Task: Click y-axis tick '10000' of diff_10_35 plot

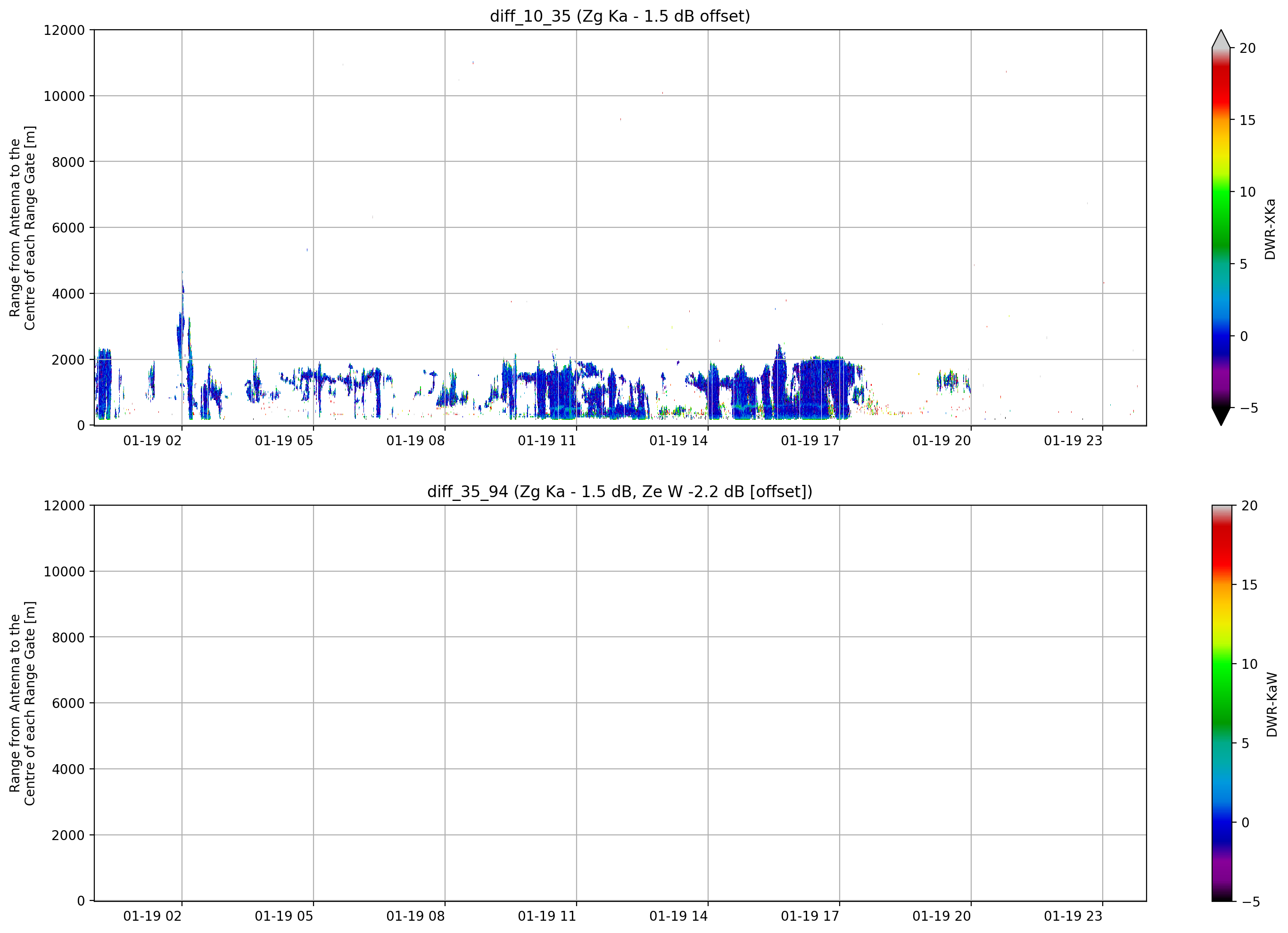Action: [x=64, y=96]
